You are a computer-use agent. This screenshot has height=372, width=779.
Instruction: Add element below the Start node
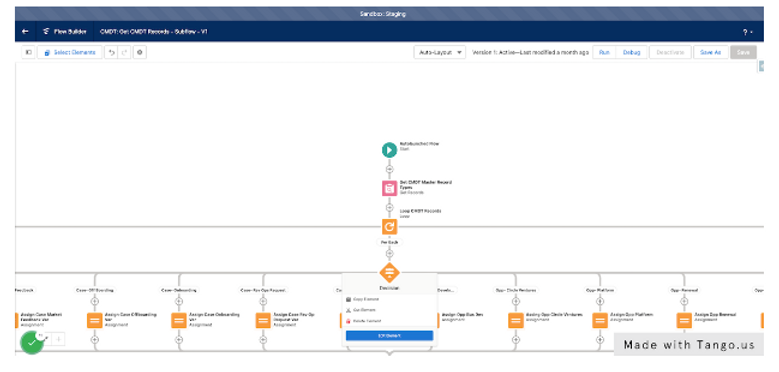[390, 169]
